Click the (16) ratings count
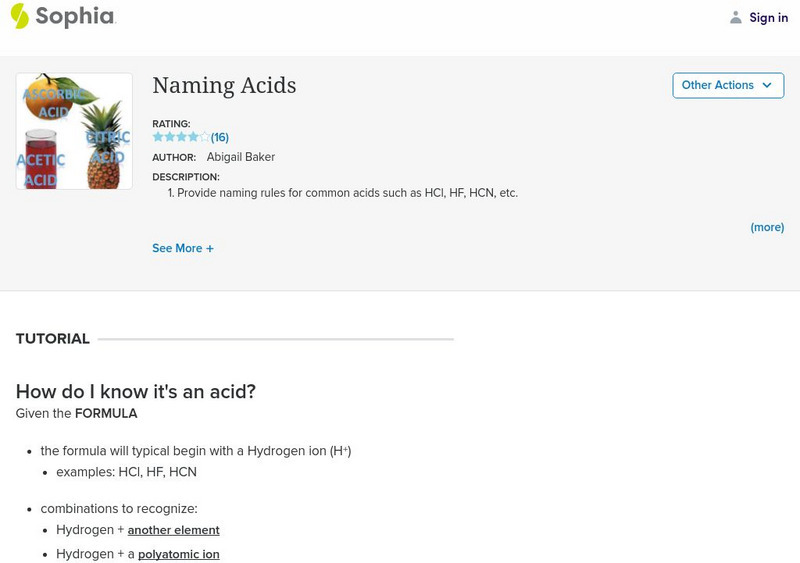This screenshot has width=800, height=563. tap(220, 138)
